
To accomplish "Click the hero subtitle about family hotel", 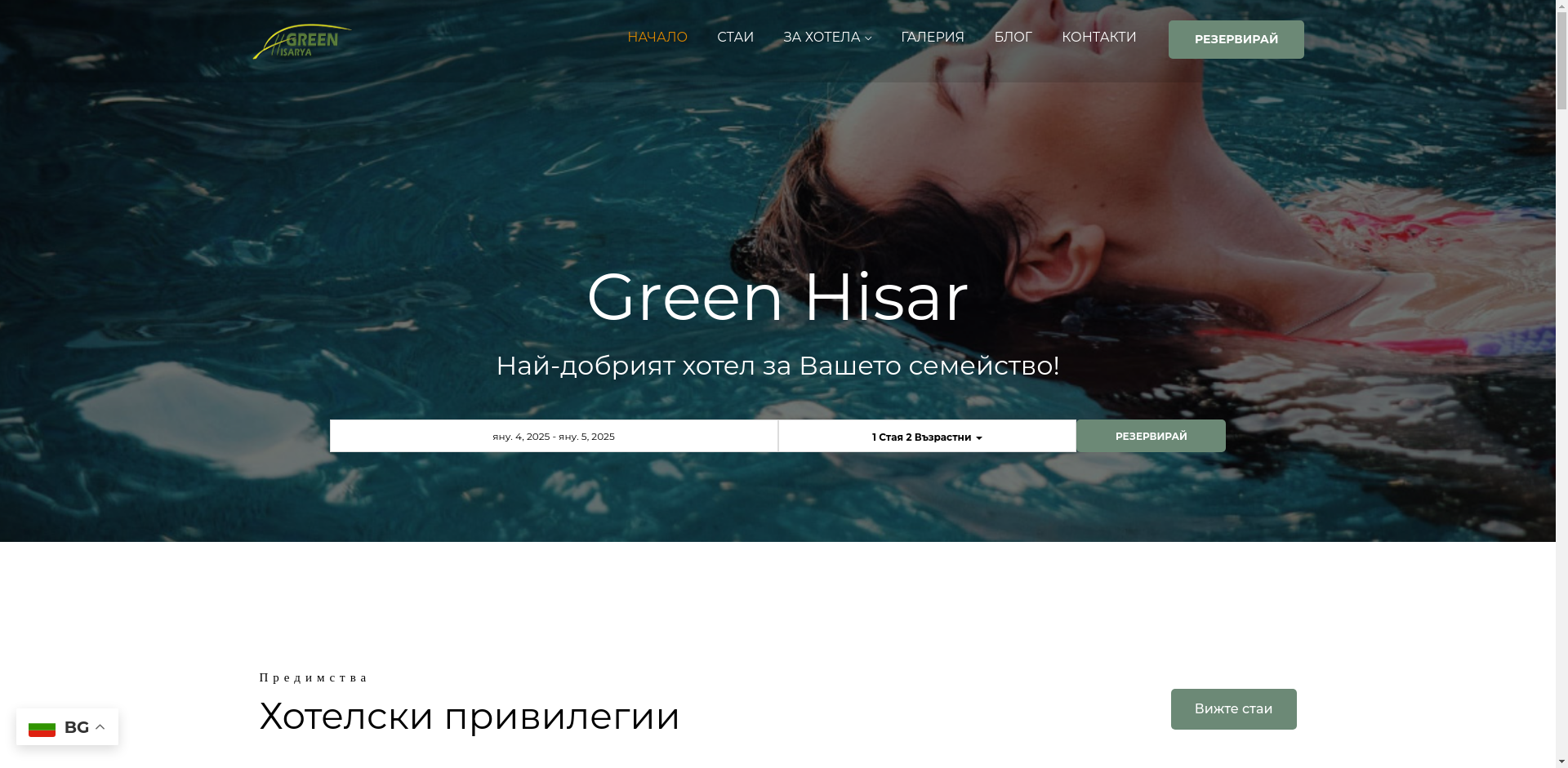I will (777, 366).
